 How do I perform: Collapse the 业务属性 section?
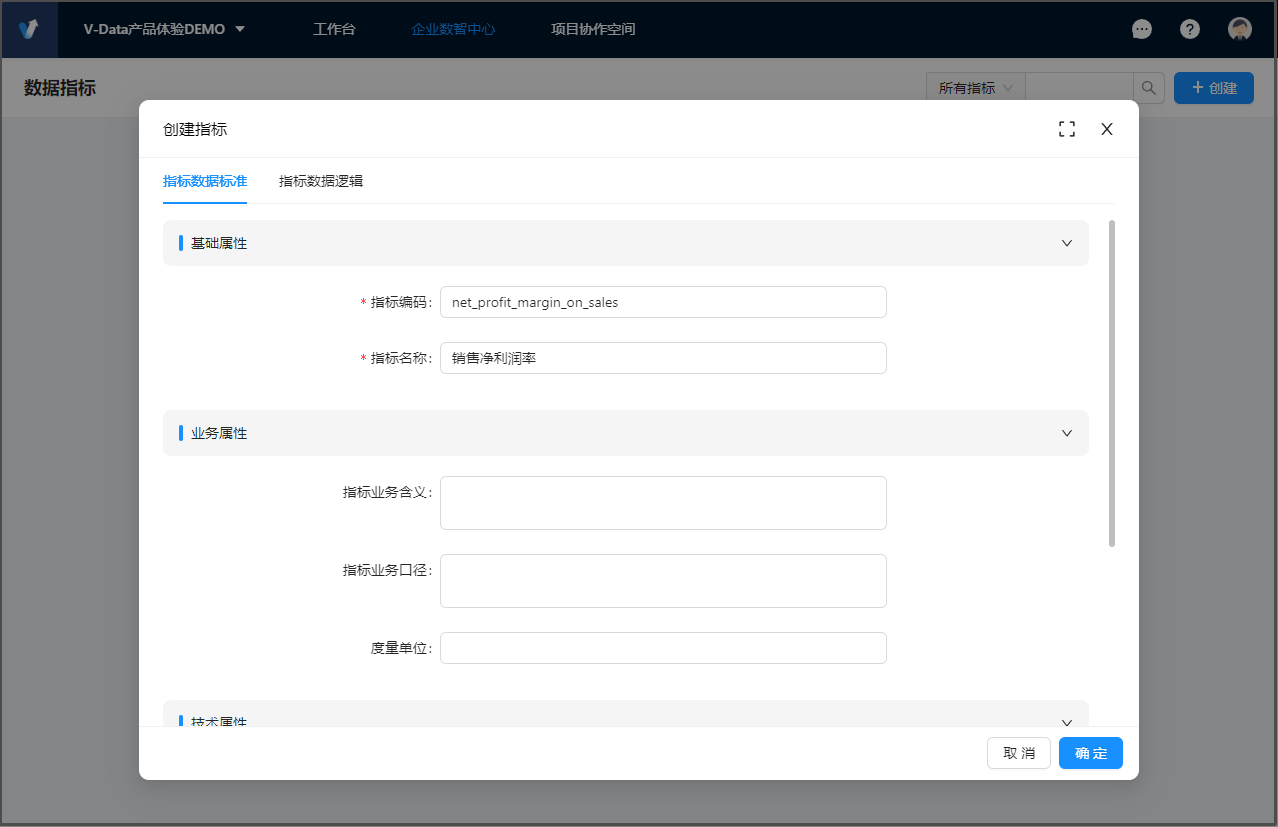(1067, 433)
